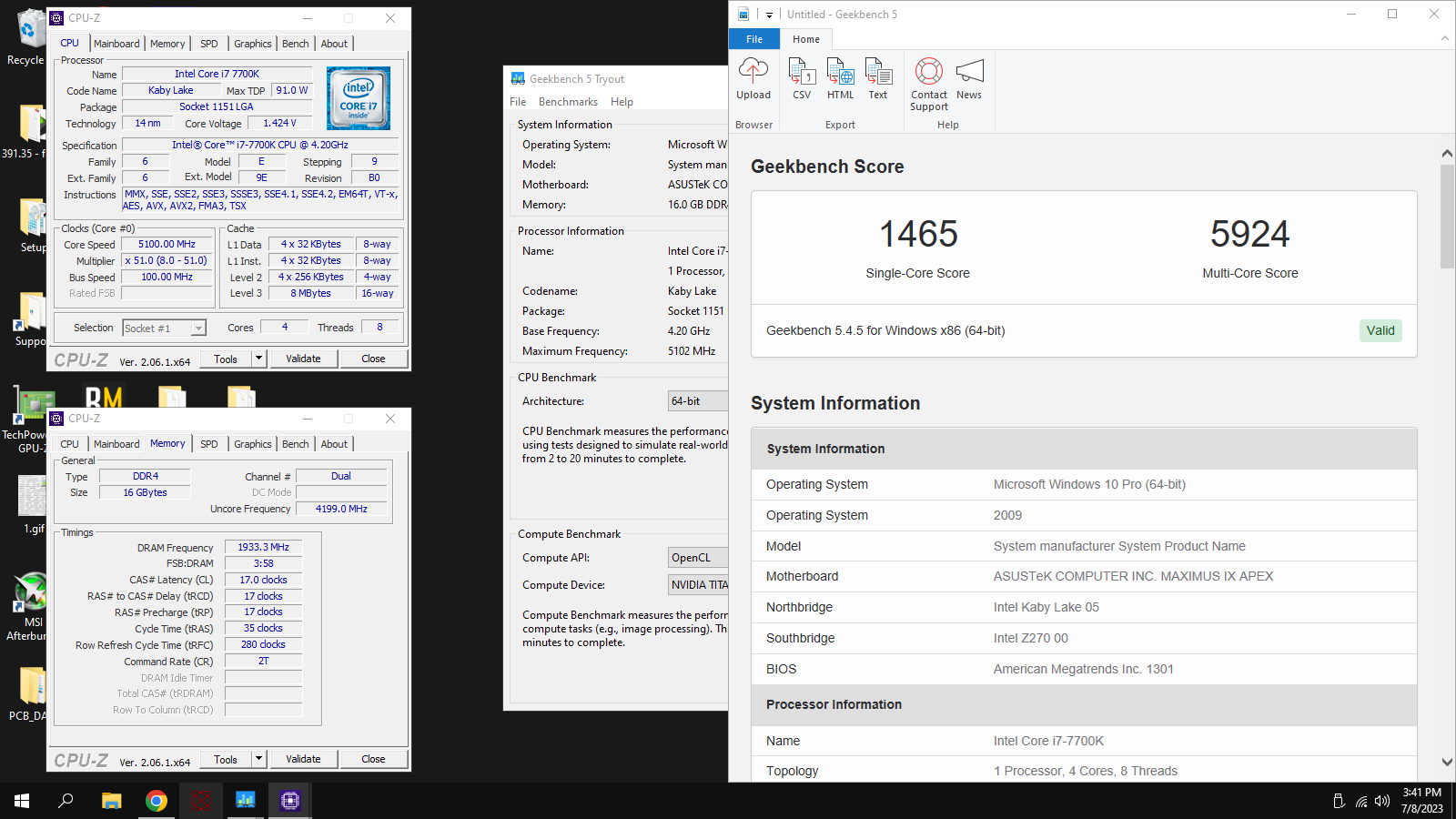Open taskbar Search
1456x819 pixels.
coord(66,801)
